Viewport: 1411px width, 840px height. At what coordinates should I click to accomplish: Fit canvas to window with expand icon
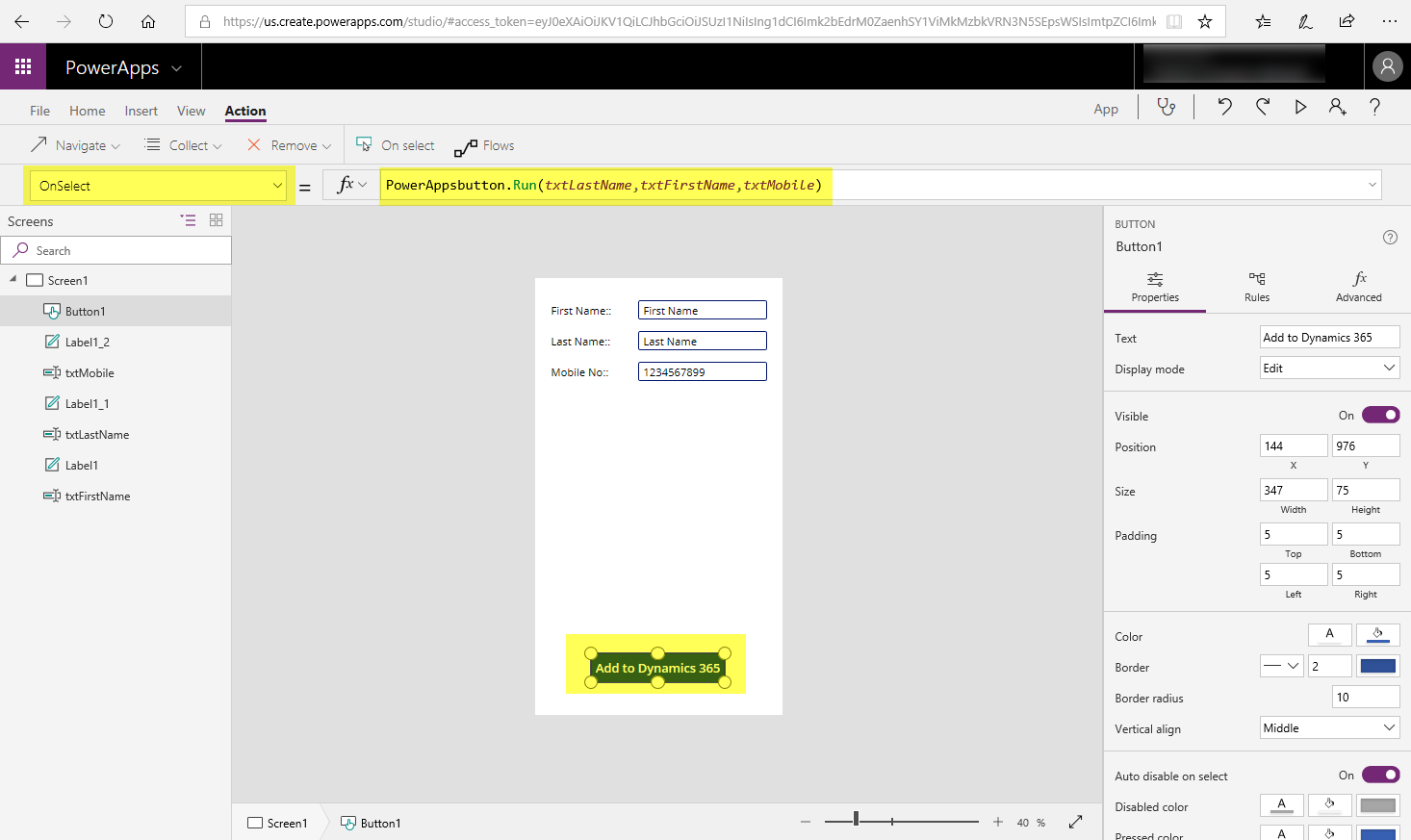click(1075, 822)
